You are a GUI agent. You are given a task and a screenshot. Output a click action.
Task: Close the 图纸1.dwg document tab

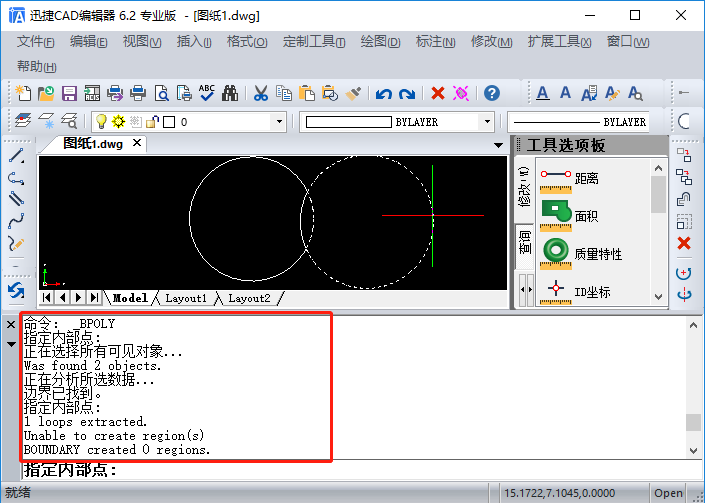point(137,143)
